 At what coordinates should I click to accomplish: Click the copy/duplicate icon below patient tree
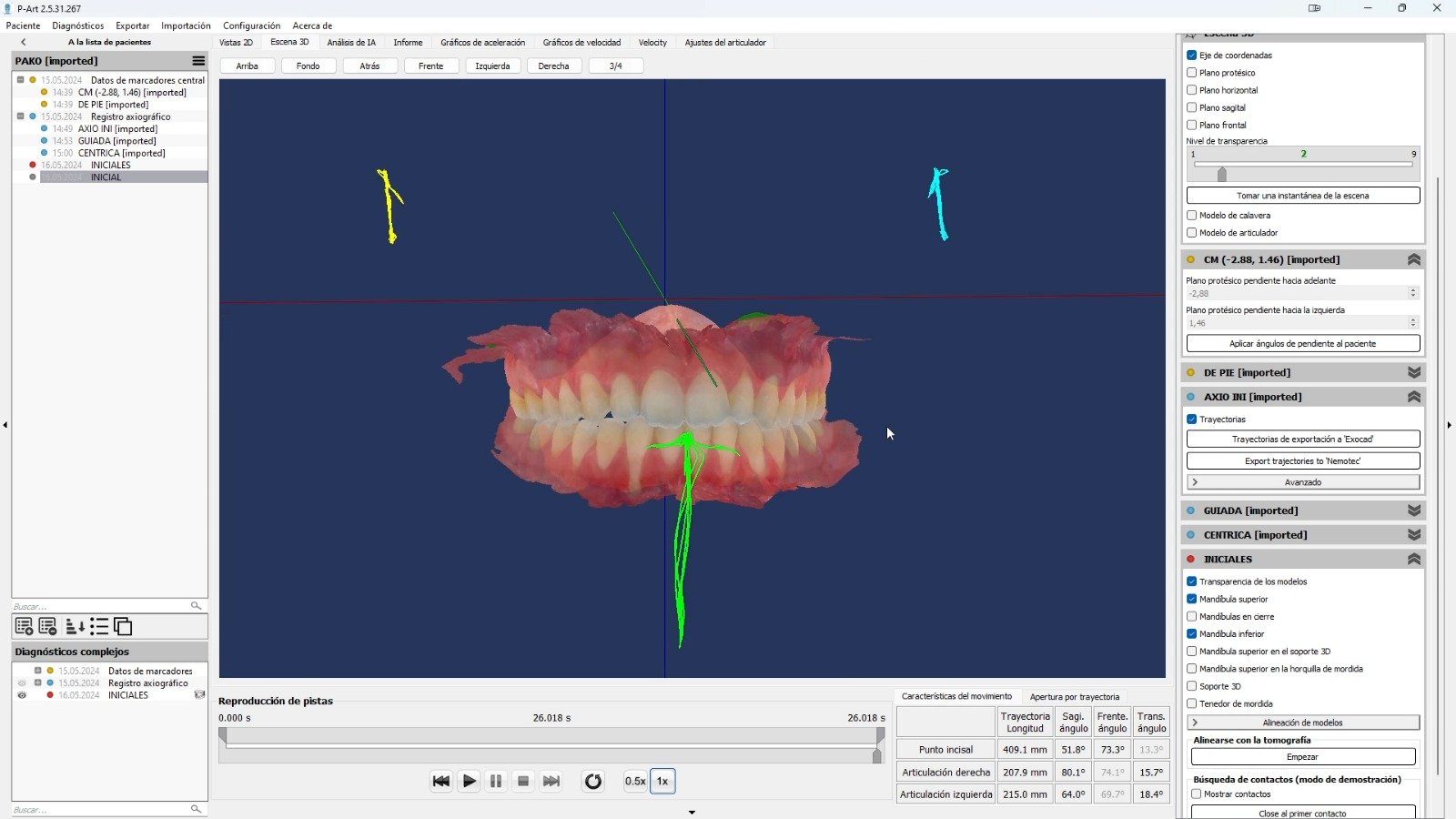pos(123,626)
